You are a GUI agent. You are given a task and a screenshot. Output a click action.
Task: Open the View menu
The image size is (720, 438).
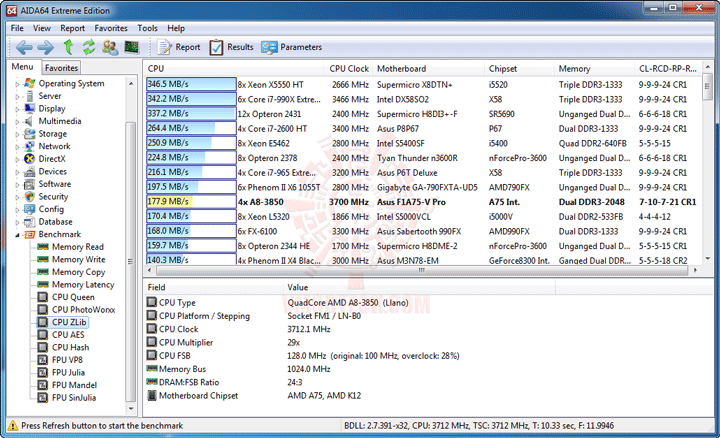click(42, 28)
